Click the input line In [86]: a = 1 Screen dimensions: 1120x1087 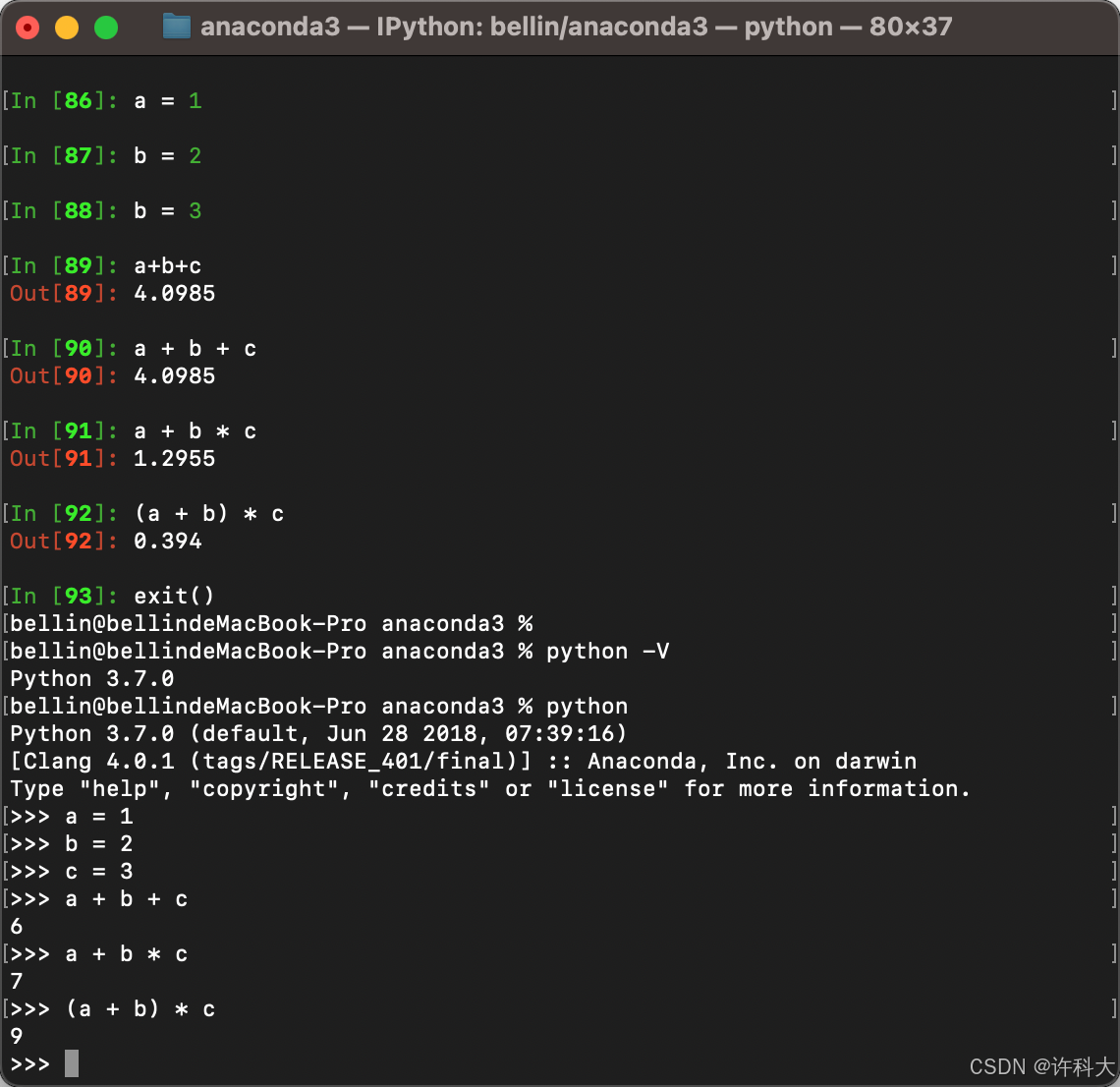pos(106,101)
